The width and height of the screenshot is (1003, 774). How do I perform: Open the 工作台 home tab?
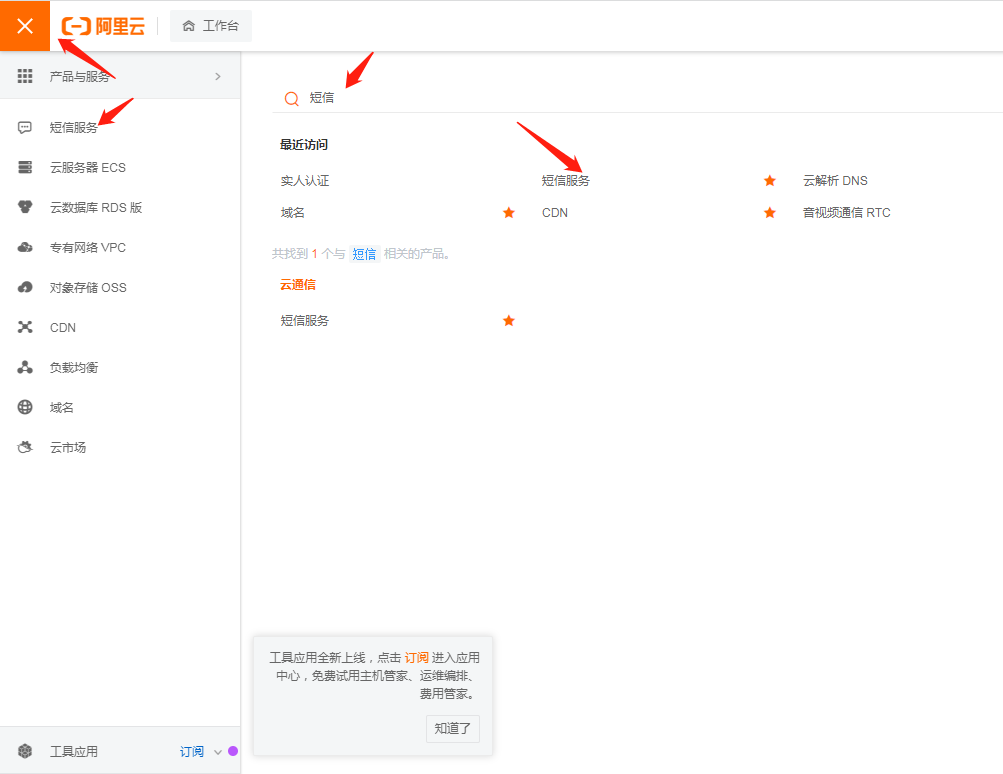tap(210, 26)
